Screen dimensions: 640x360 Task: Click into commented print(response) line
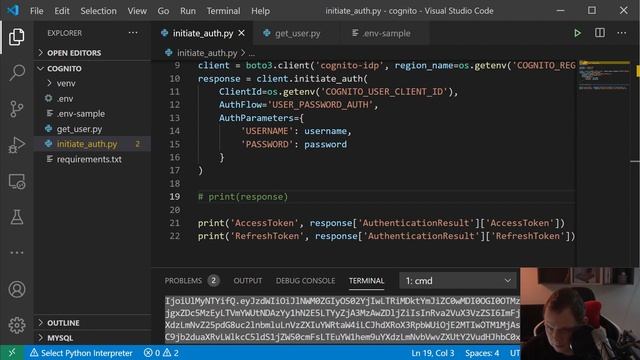[x=243, y=197]
